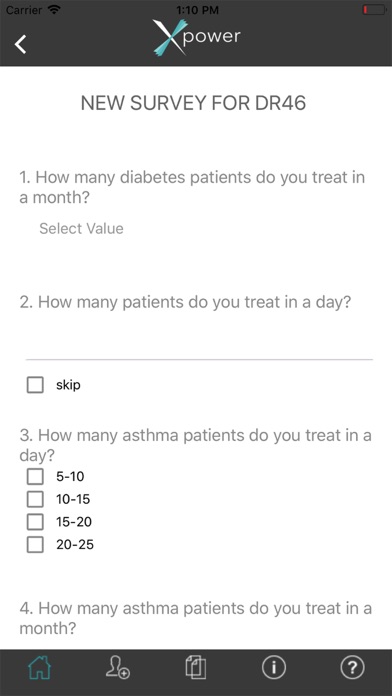
Task: Check the 15-20 option
Action: (x=35, y=522)
